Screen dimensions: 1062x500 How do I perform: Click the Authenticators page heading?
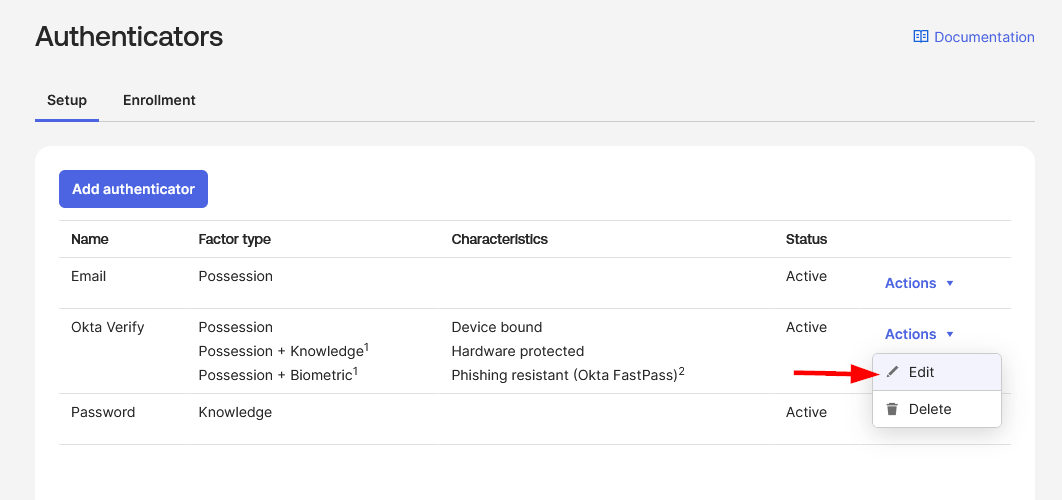click(x=129, y=37)
